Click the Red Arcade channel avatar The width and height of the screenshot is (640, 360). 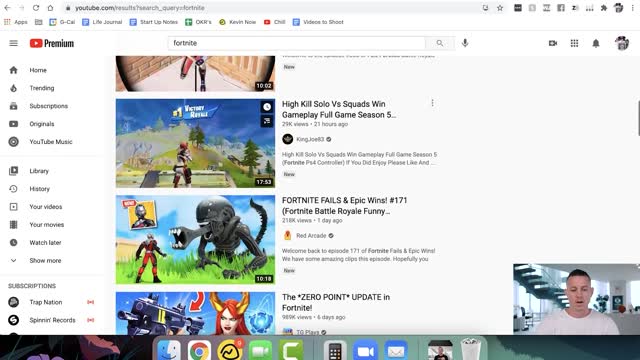point(288,236)
